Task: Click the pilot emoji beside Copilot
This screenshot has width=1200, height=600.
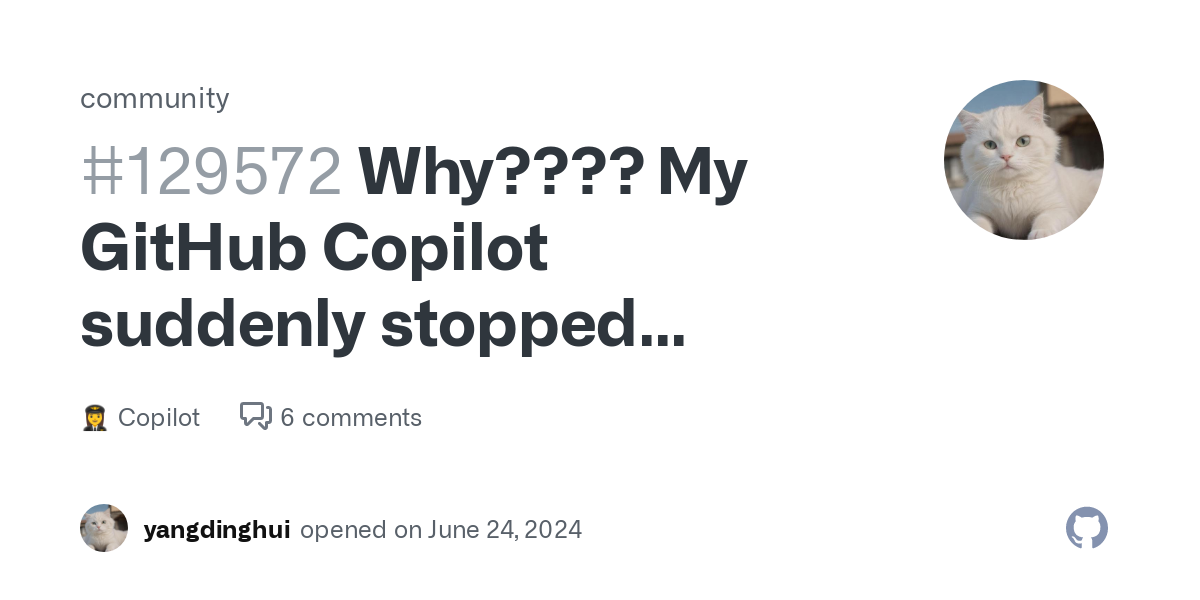Action: pyautogui.click(x=94, y=417)
